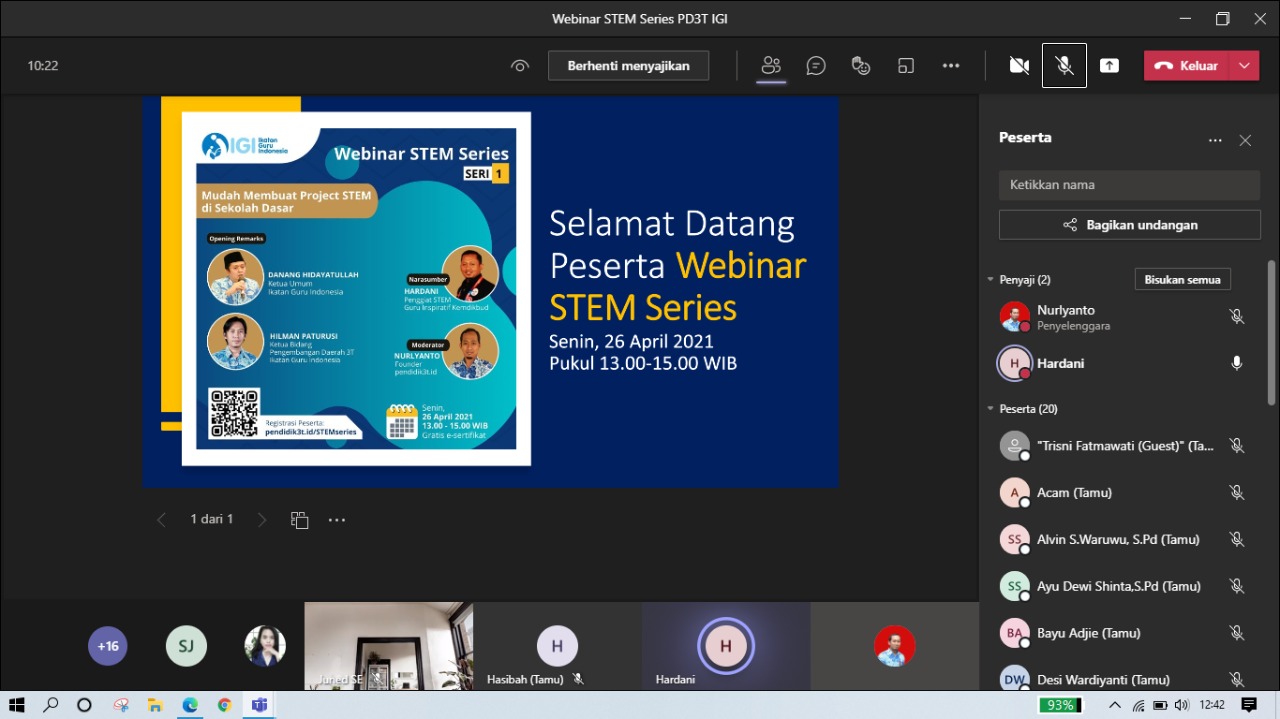The width and height of the screenshot is (1280, 719).
Task: Hide the participants panel via people icon
Action: (770, 66)
